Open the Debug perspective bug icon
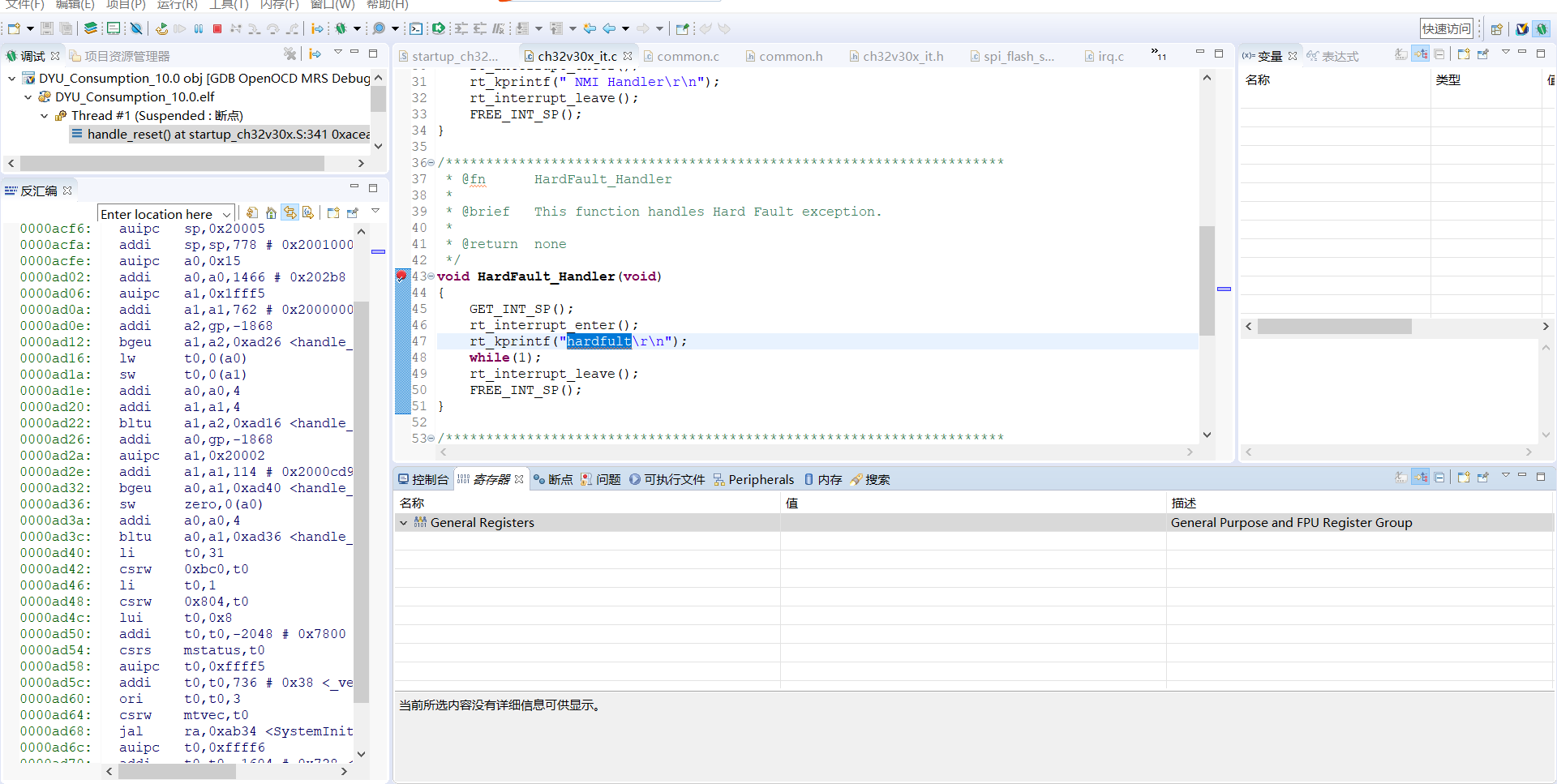1557x784 pixels. tap(1542, 29)
